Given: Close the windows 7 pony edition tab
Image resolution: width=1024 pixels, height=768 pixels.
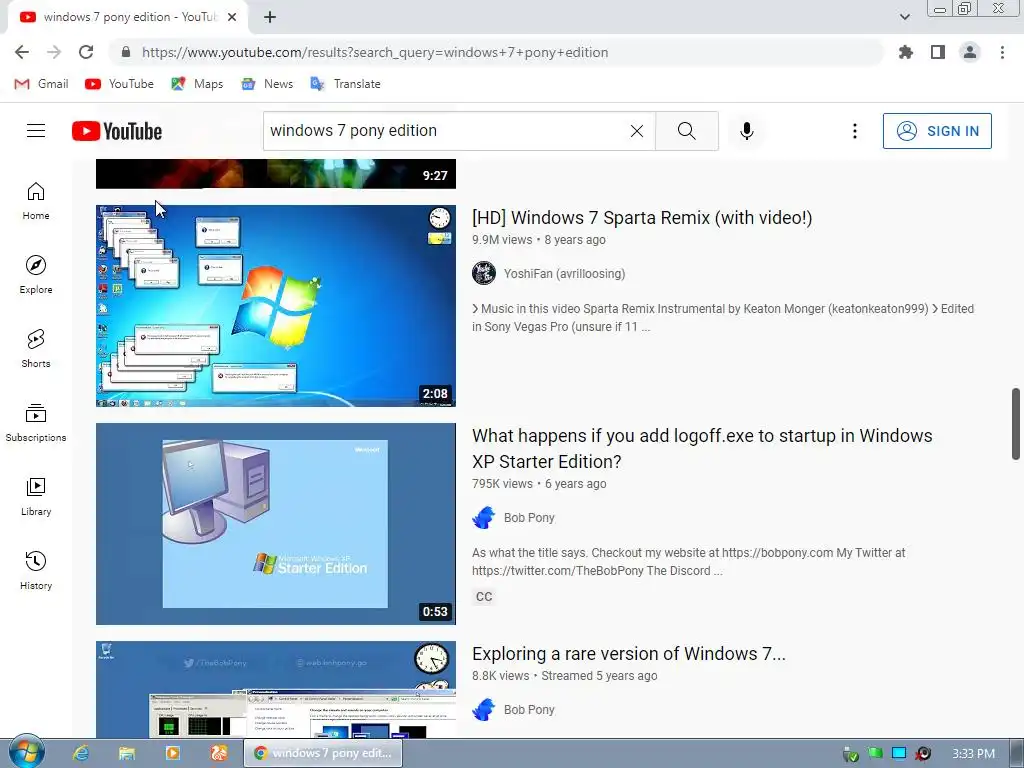Looking at the screenshot, I should [x=232, y=17].
